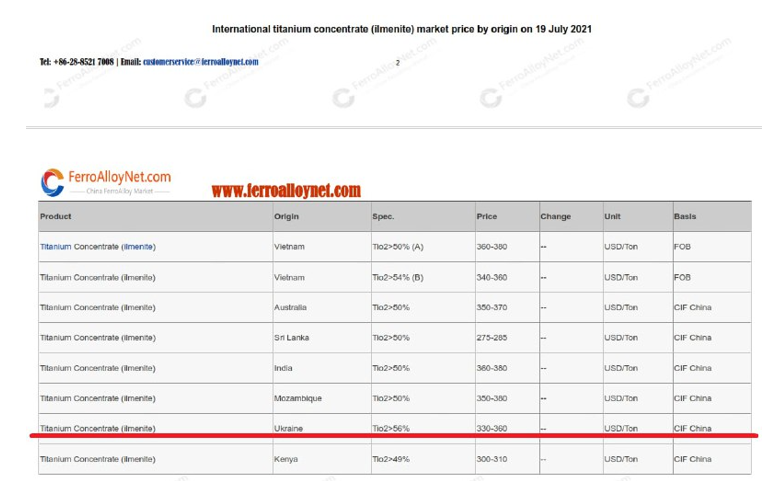Open the customerservice@ferroalloynet.com email link

[200, 62]
